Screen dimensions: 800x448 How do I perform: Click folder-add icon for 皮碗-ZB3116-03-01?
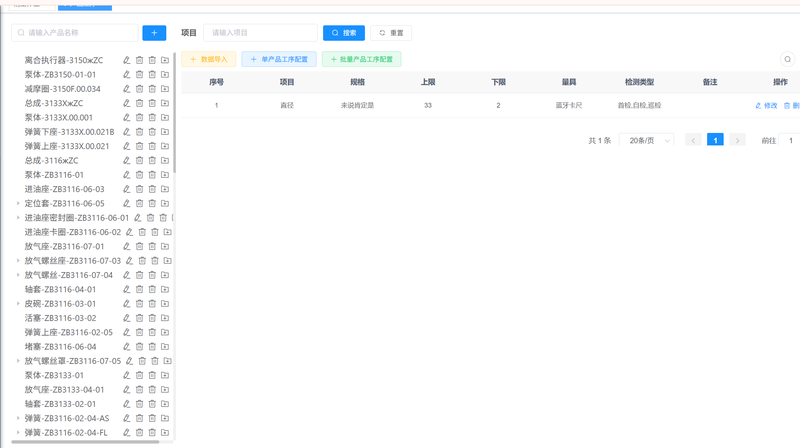pos(165,304)
